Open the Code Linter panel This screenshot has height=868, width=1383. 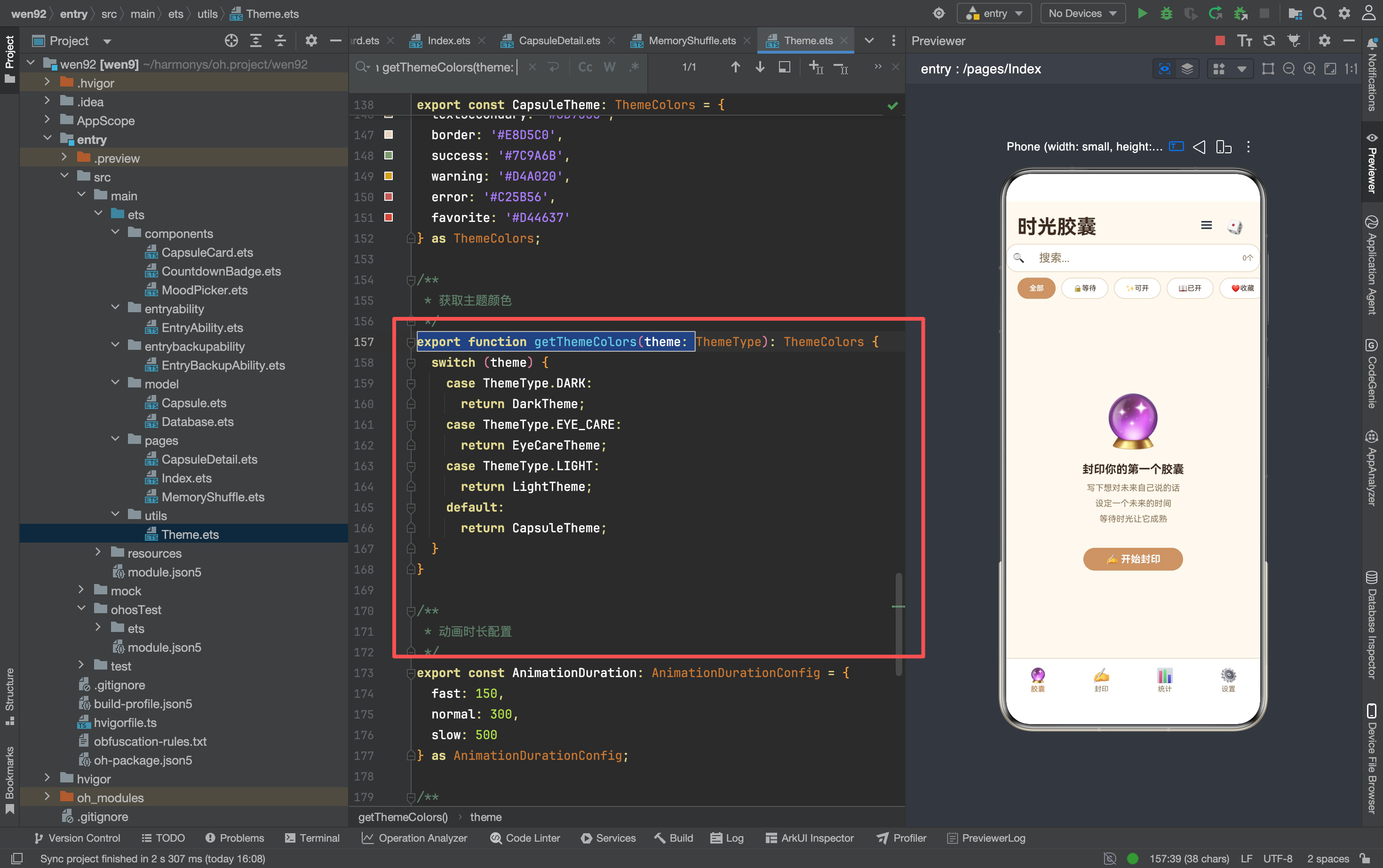[525, 837]
